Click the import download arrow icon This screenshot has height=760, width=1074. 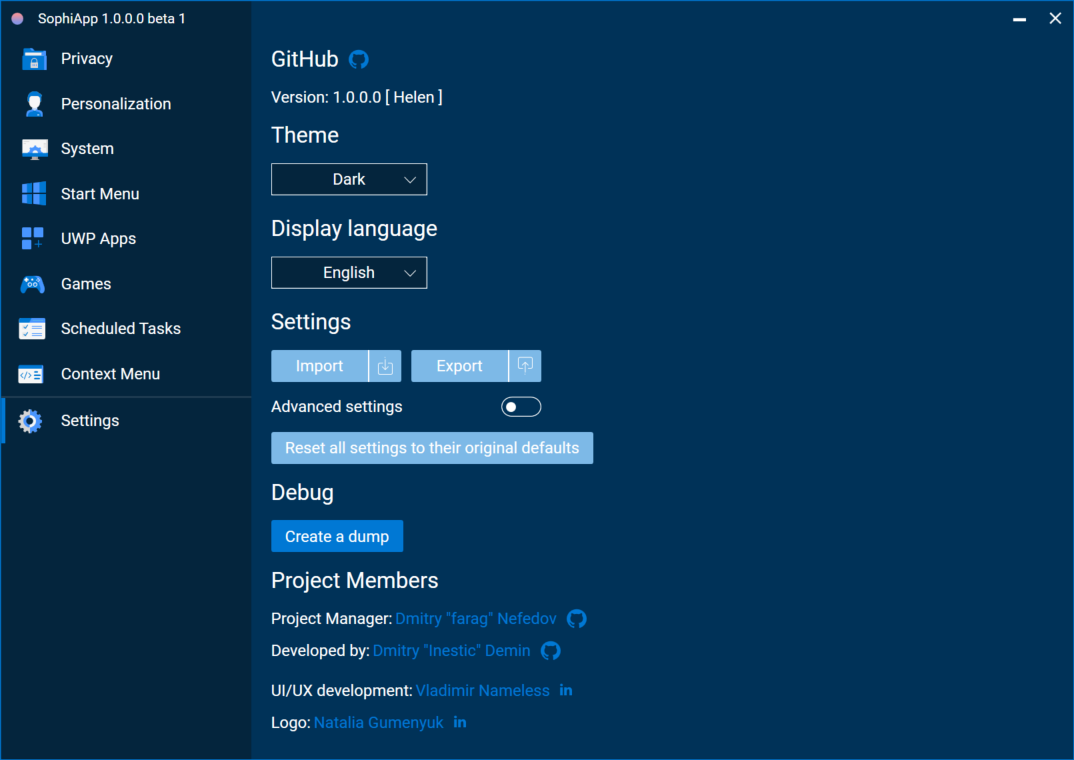click(385, 366)
